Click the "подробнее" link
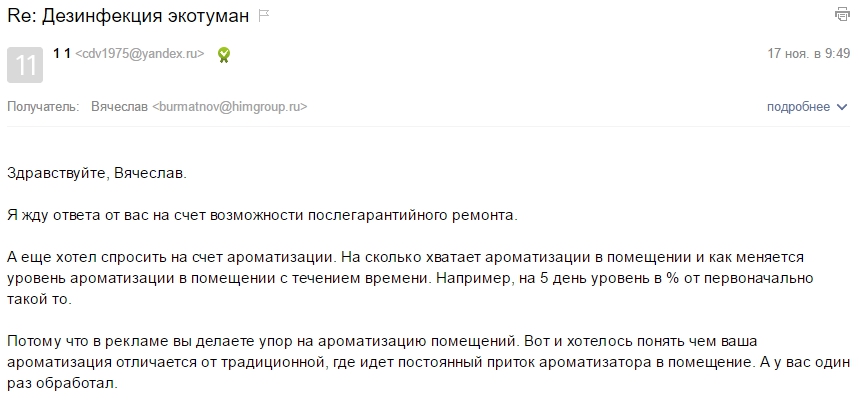This screenshot has height=402, width=859. click(x=798, y=106)
